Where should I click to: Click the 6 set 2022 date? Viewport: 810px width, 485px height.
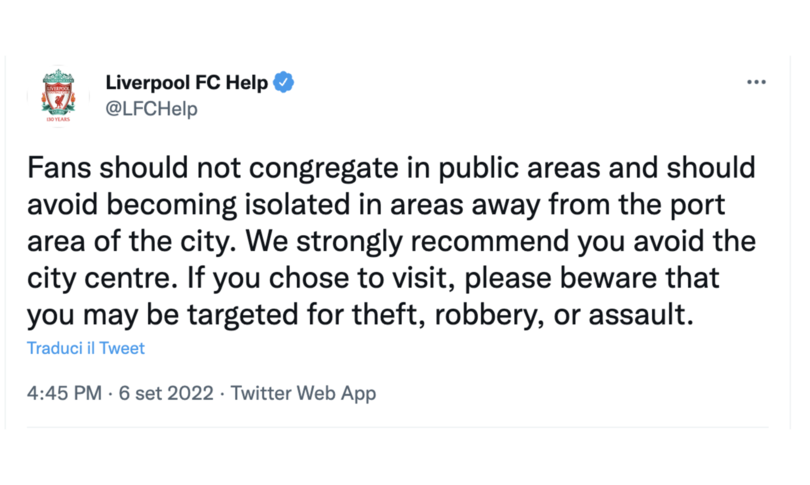coord(166,393)
